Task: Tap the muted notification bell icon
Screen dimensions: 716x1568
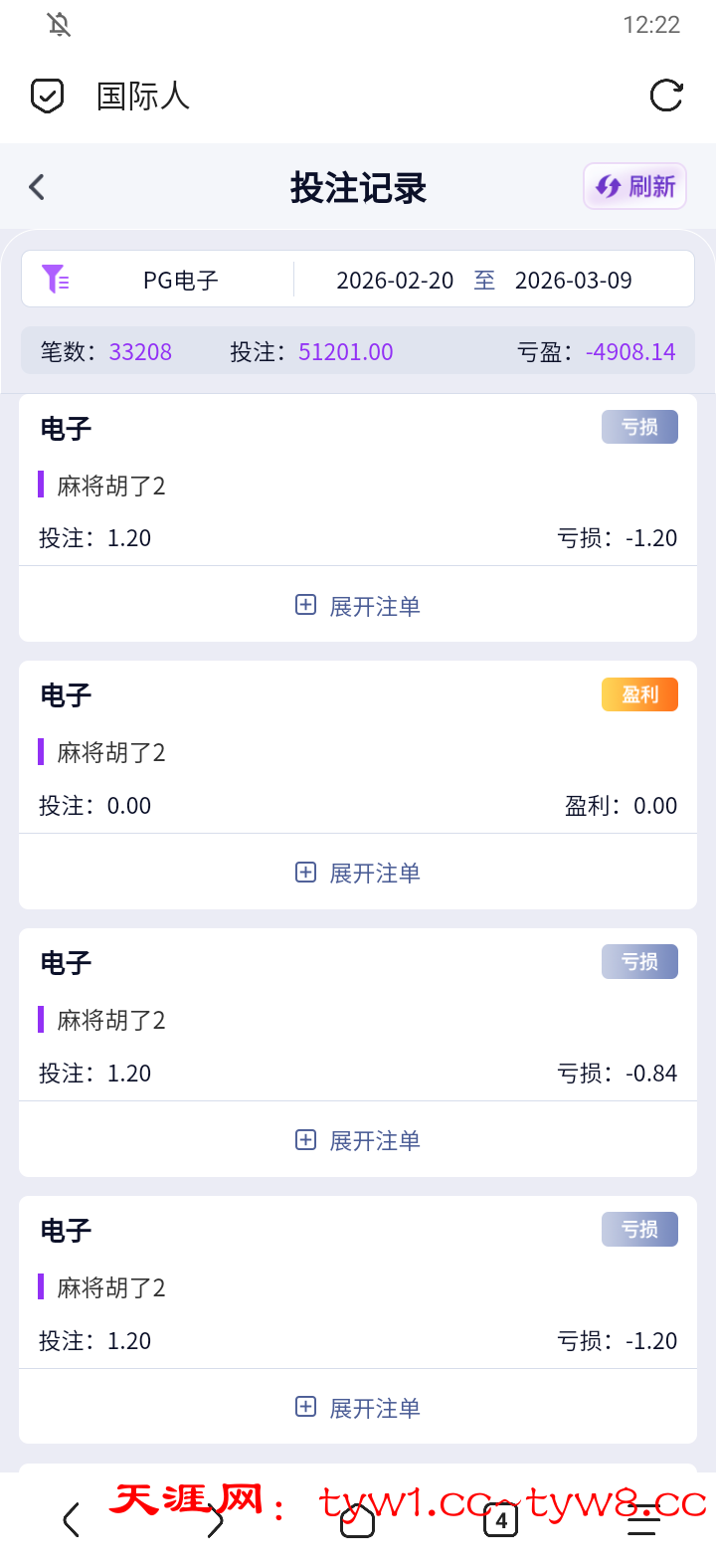Action: point(60,25)
